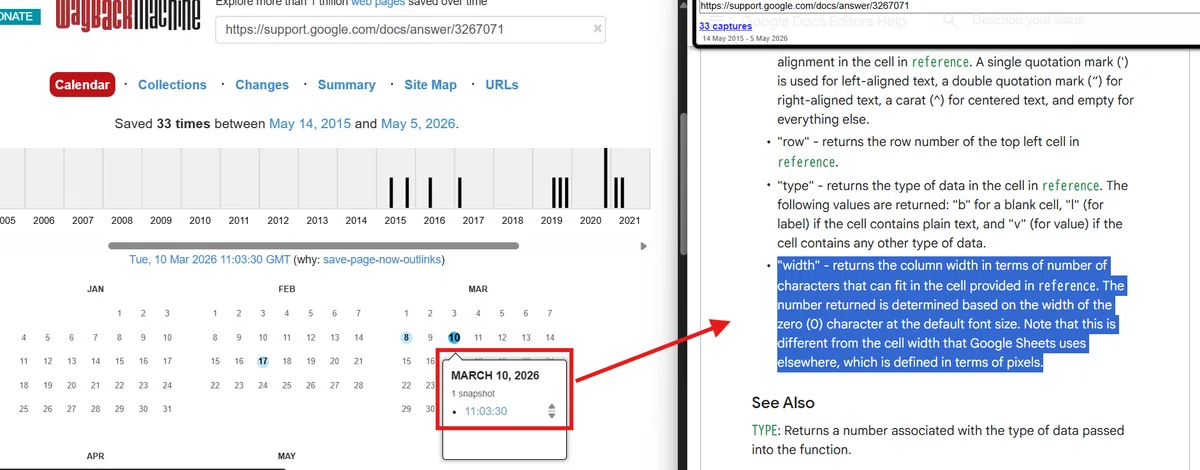Click the partly visible Donate button
Viewport: 1200px width, 470px height.
tap(20, 16)
